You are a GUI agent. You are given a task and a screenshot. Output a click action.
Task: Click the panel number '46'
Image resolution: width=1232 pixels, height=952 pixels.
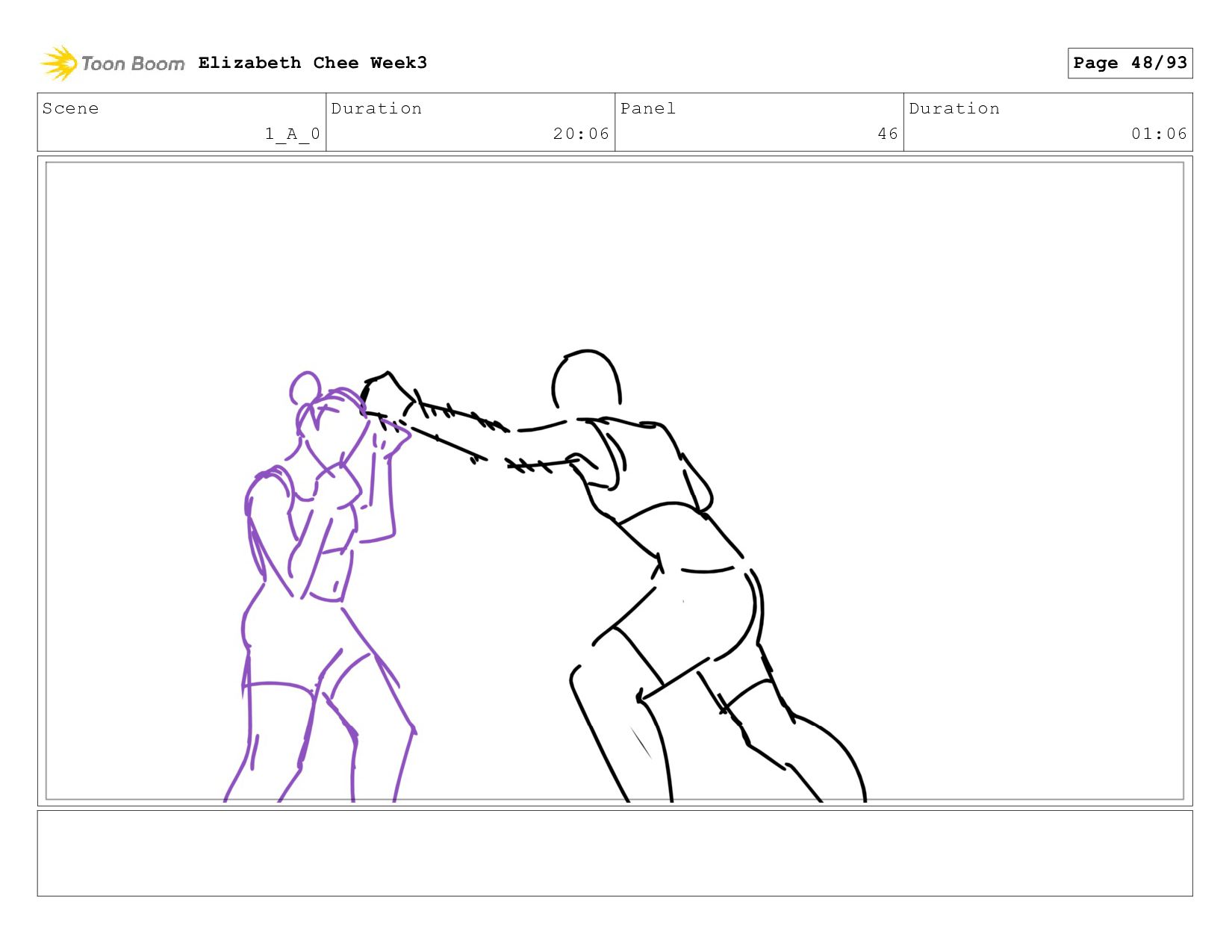[888, 134]
